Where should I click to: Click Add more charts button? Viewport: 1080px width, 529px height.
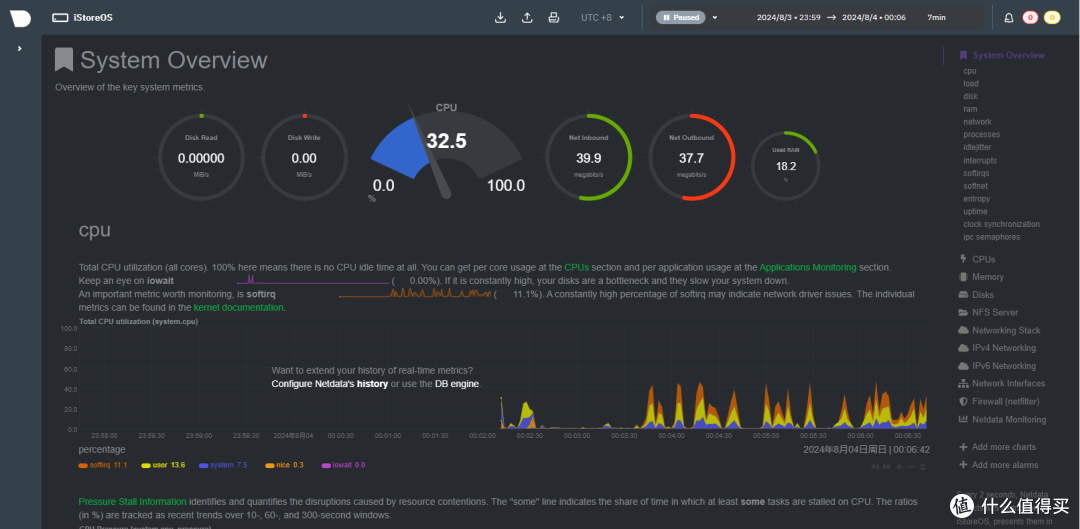point(997,447)
